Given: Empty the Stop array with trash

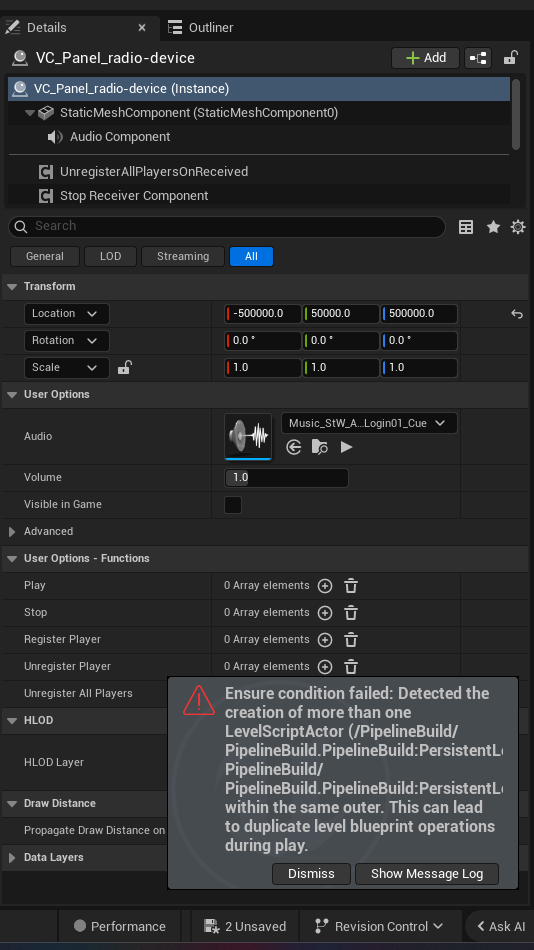Looking at the screenshot, I should point(351,613).
